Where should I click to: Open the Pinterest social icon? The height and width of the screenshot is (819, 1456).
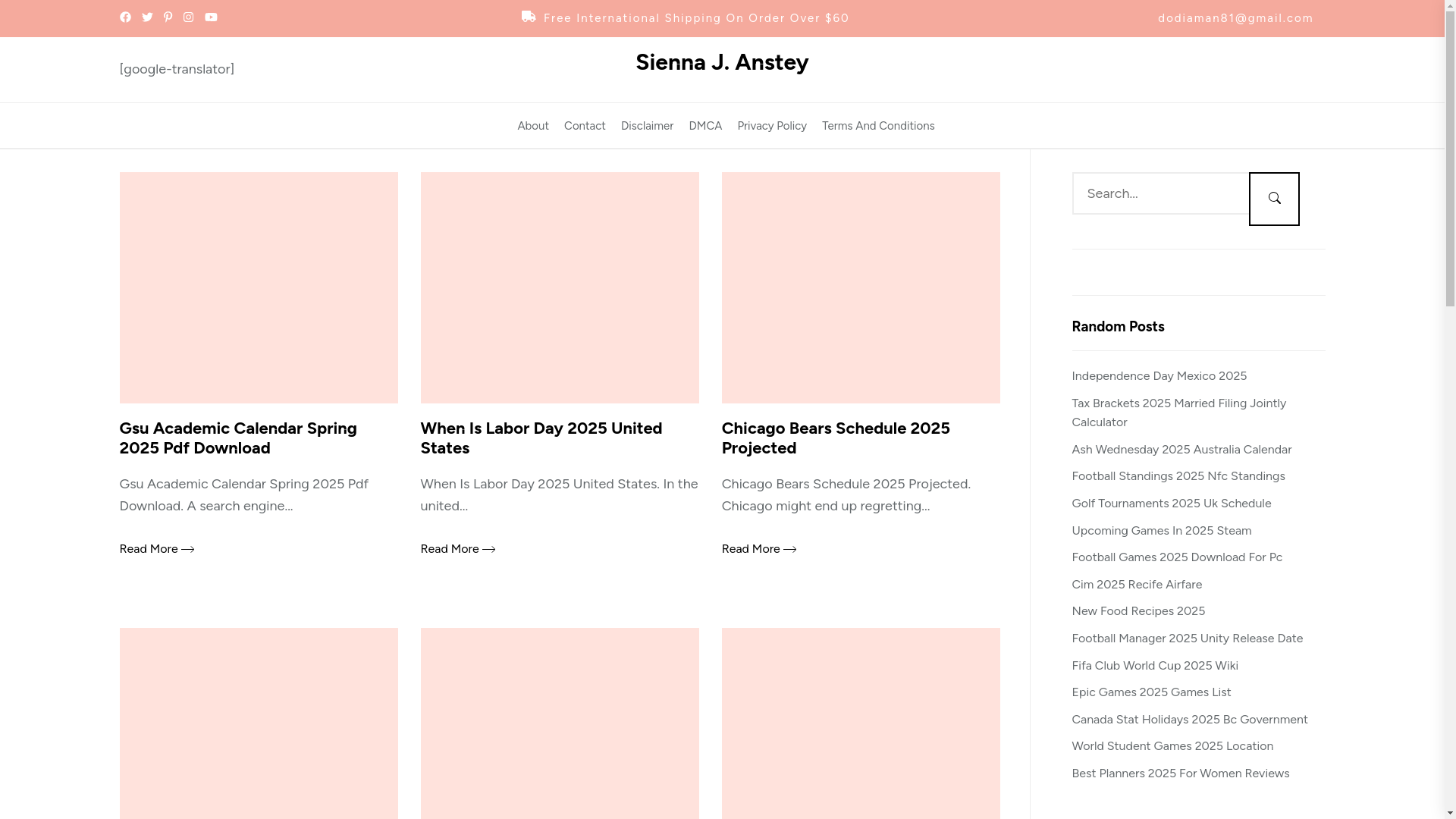point(168,17)
